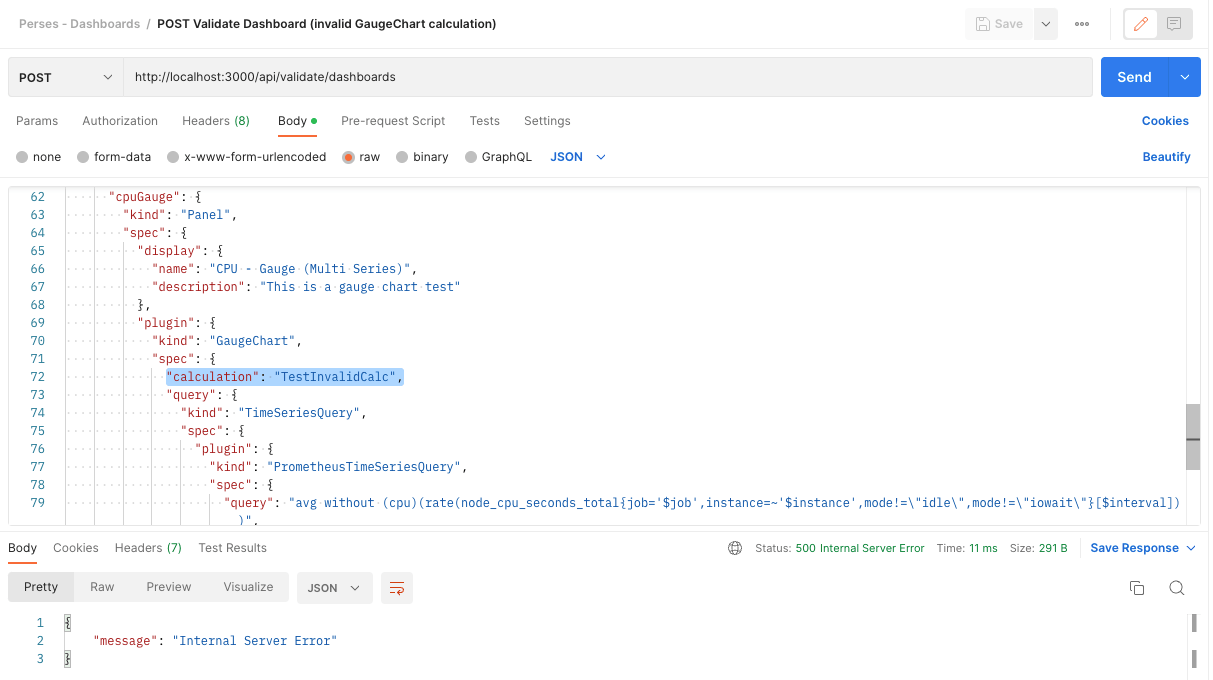The height and width of the screenshot is (680, 1213).
Task: Click the Save Response link
Action: click(x=1134, y=548)
